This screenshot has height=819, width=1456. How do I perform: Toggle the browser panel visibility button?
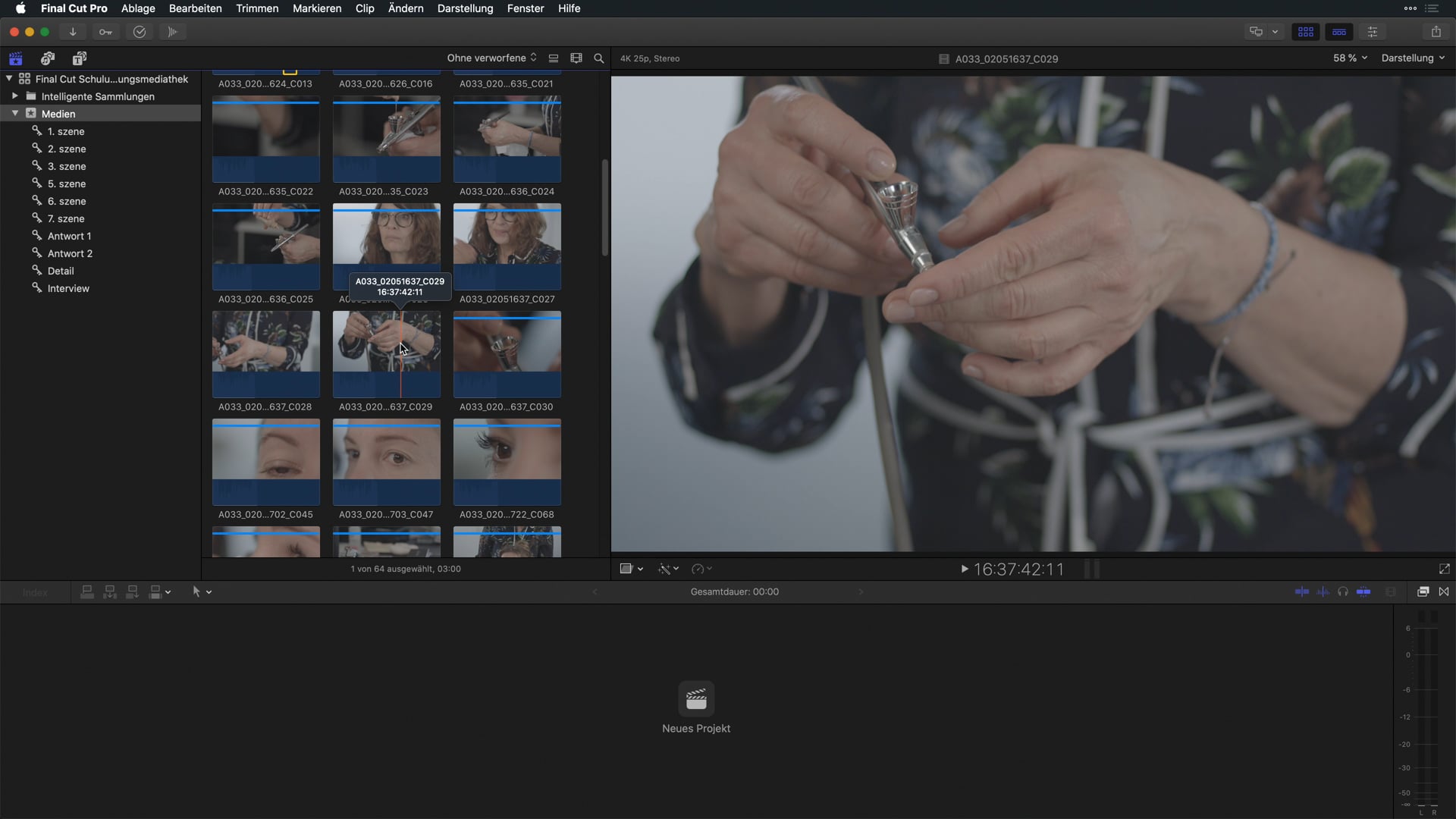pyautogui.click(x=1305, y=32)
